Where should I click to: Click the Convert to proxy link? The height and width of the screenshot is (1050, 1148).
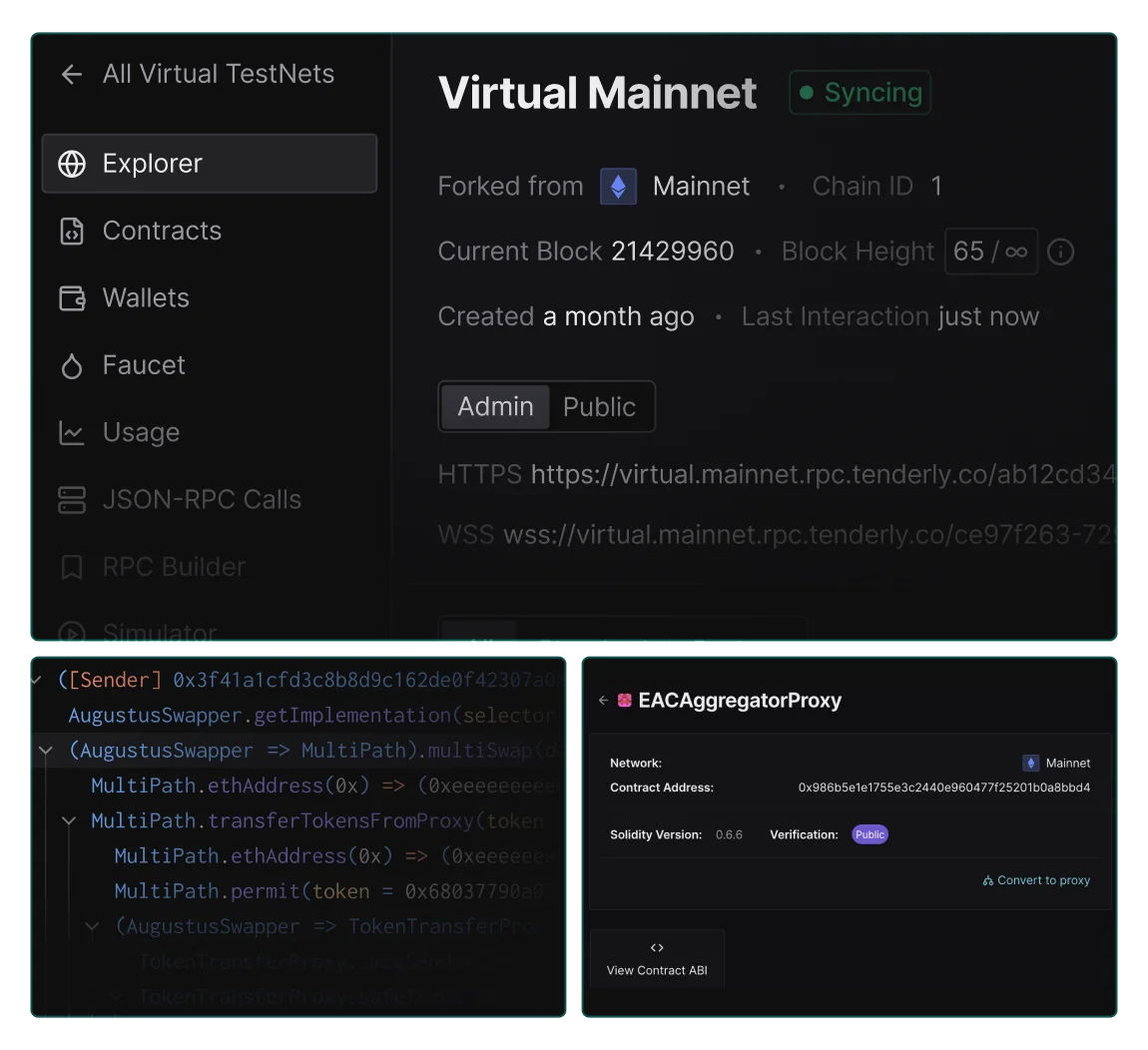[1036, 880]
